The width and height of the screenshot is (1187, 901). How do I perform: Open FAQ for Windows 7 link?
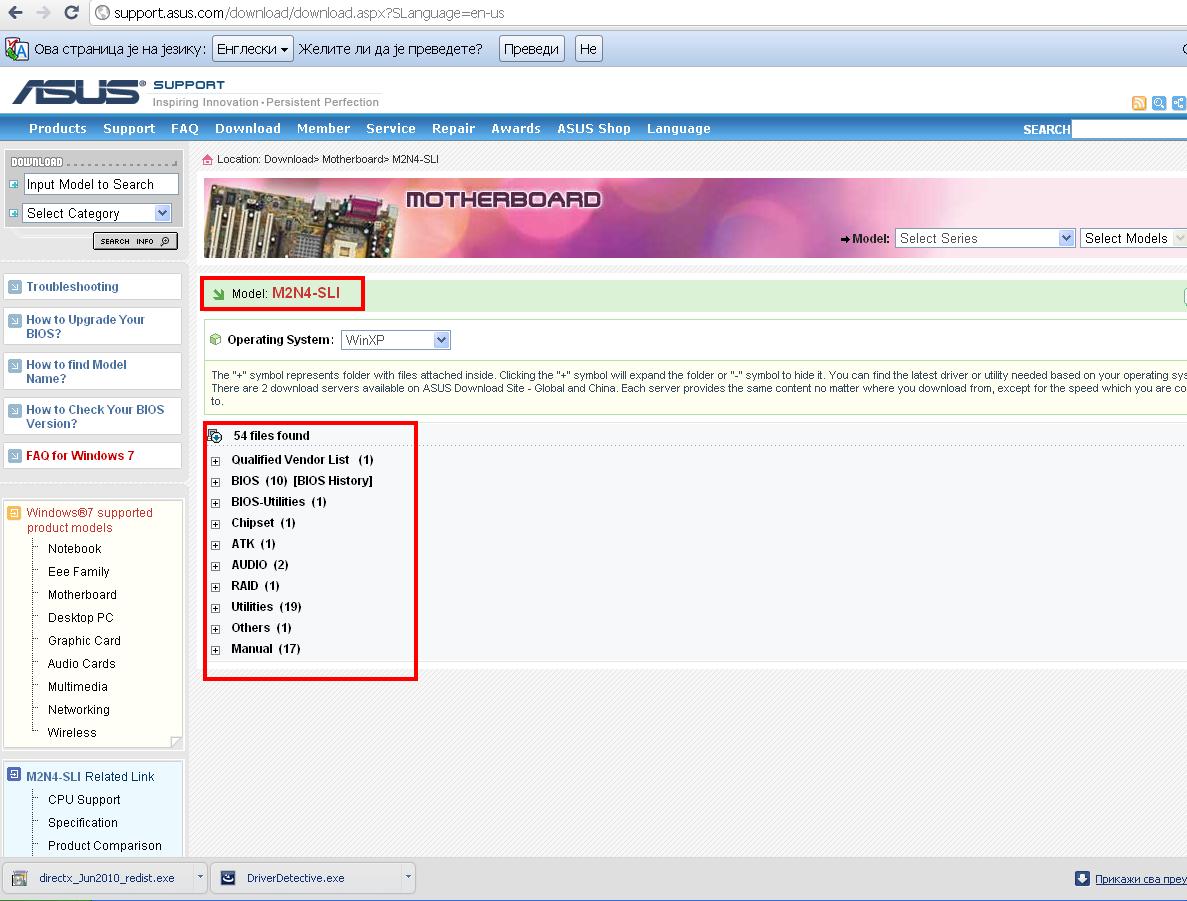[x=80, y=456]
